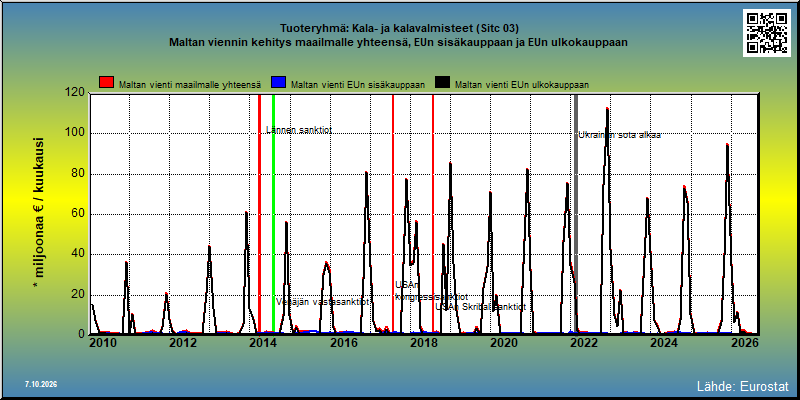Click the y-axis value 40
Screen dimensions: 800x400
(x=78, y=254)
